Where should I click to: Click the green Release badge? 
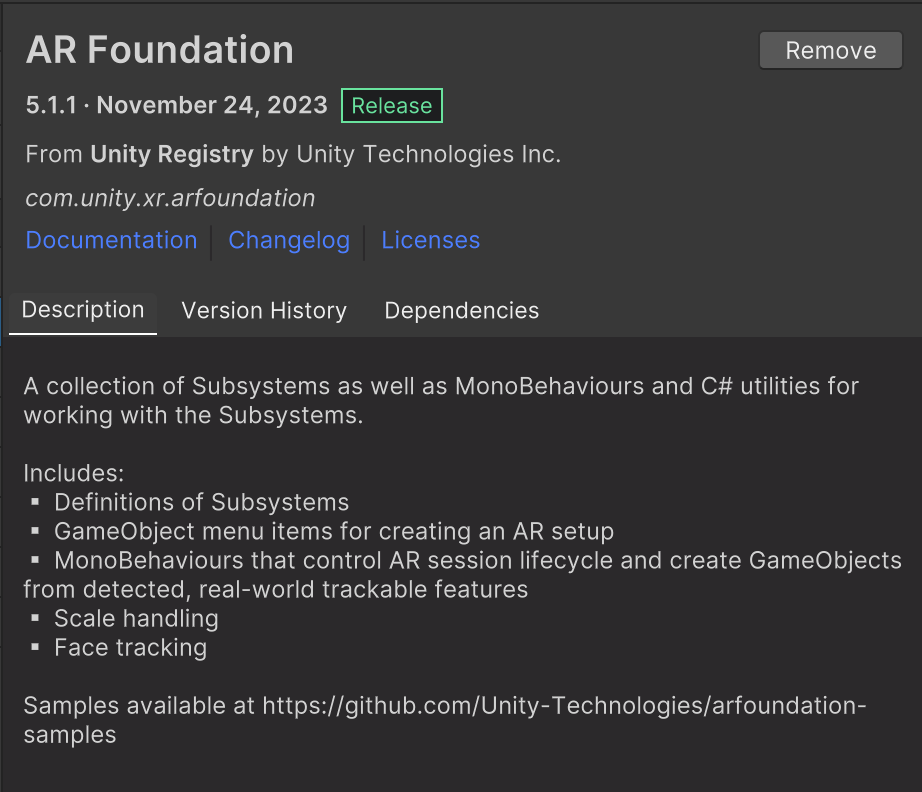pyautogui.click(x=391, y=104)
